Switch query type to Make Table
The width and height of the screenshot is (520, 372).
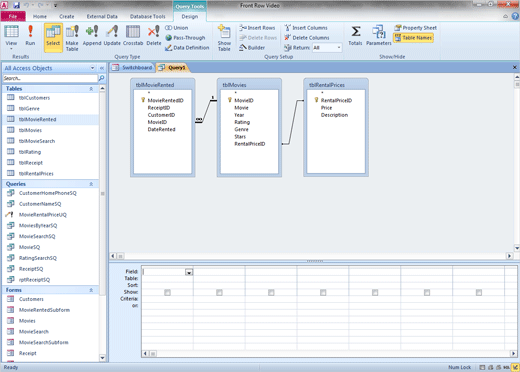[72, 37]
